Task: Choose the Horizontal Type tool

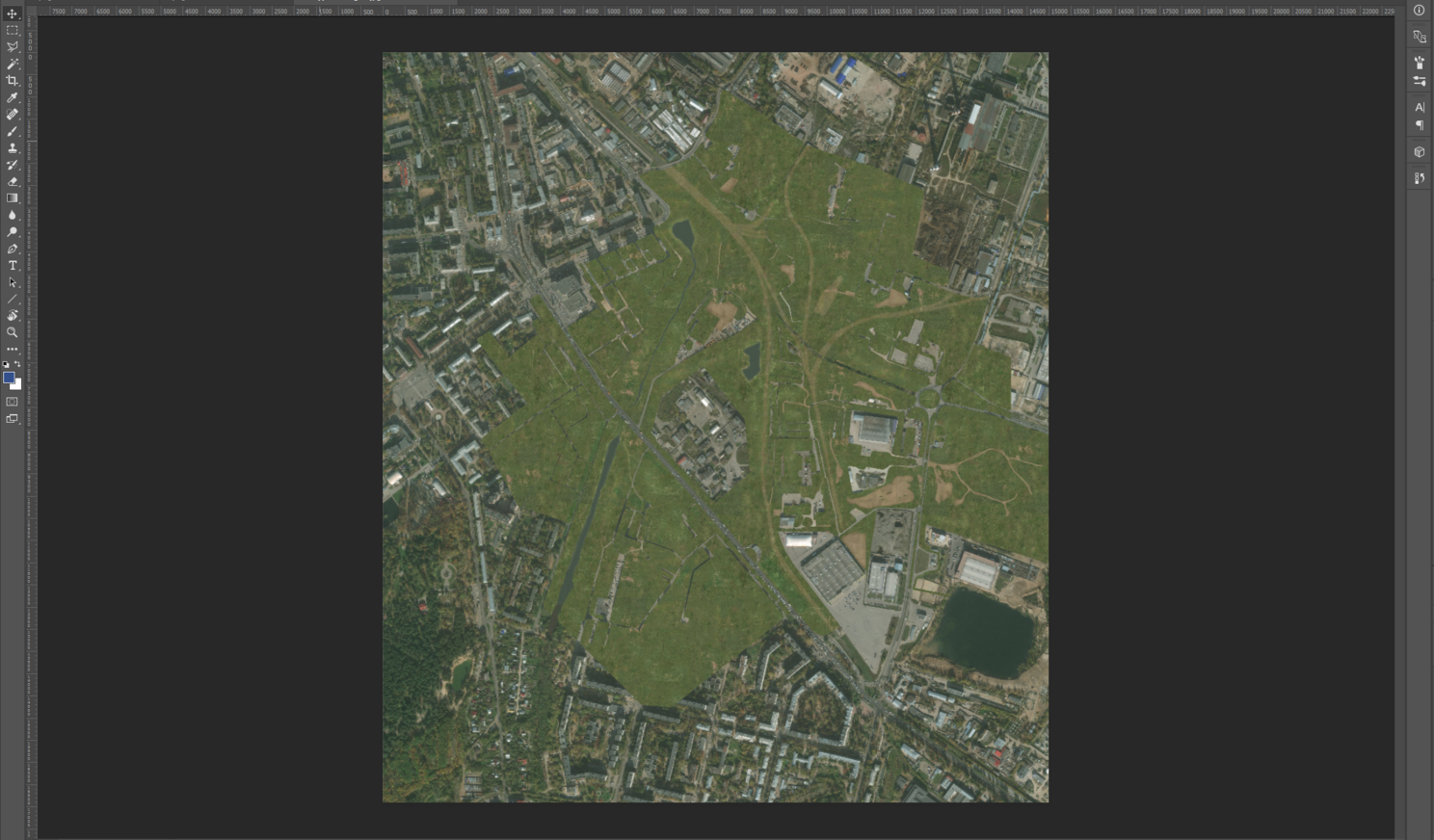Action: click(x=13, y=266)
